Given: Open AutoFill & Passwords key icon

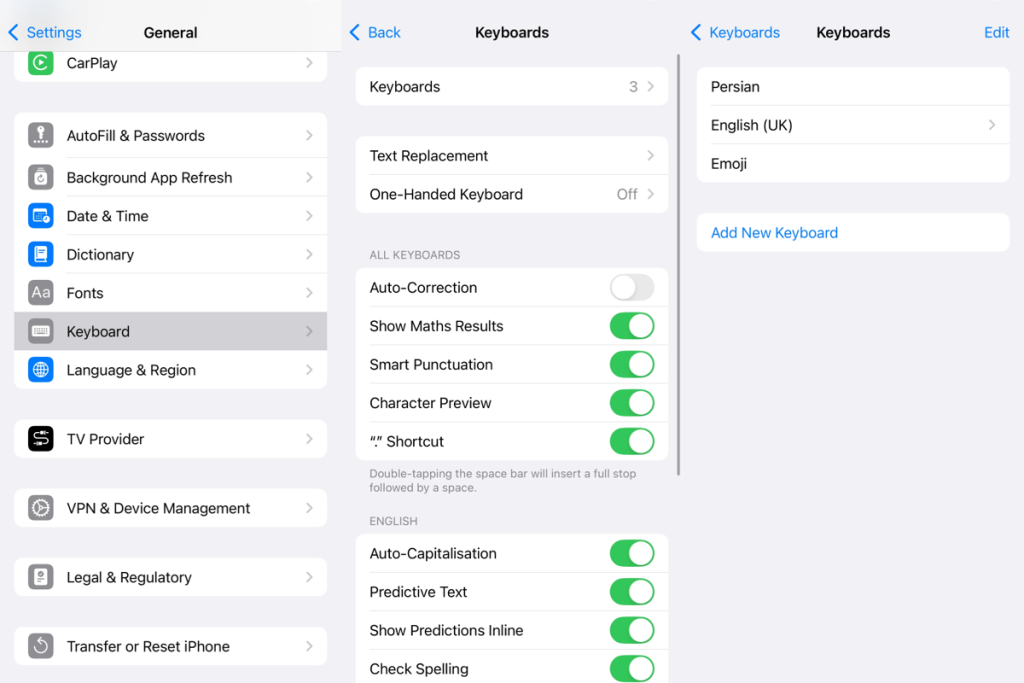Looking at the screenshot, I should coord(40,135).
